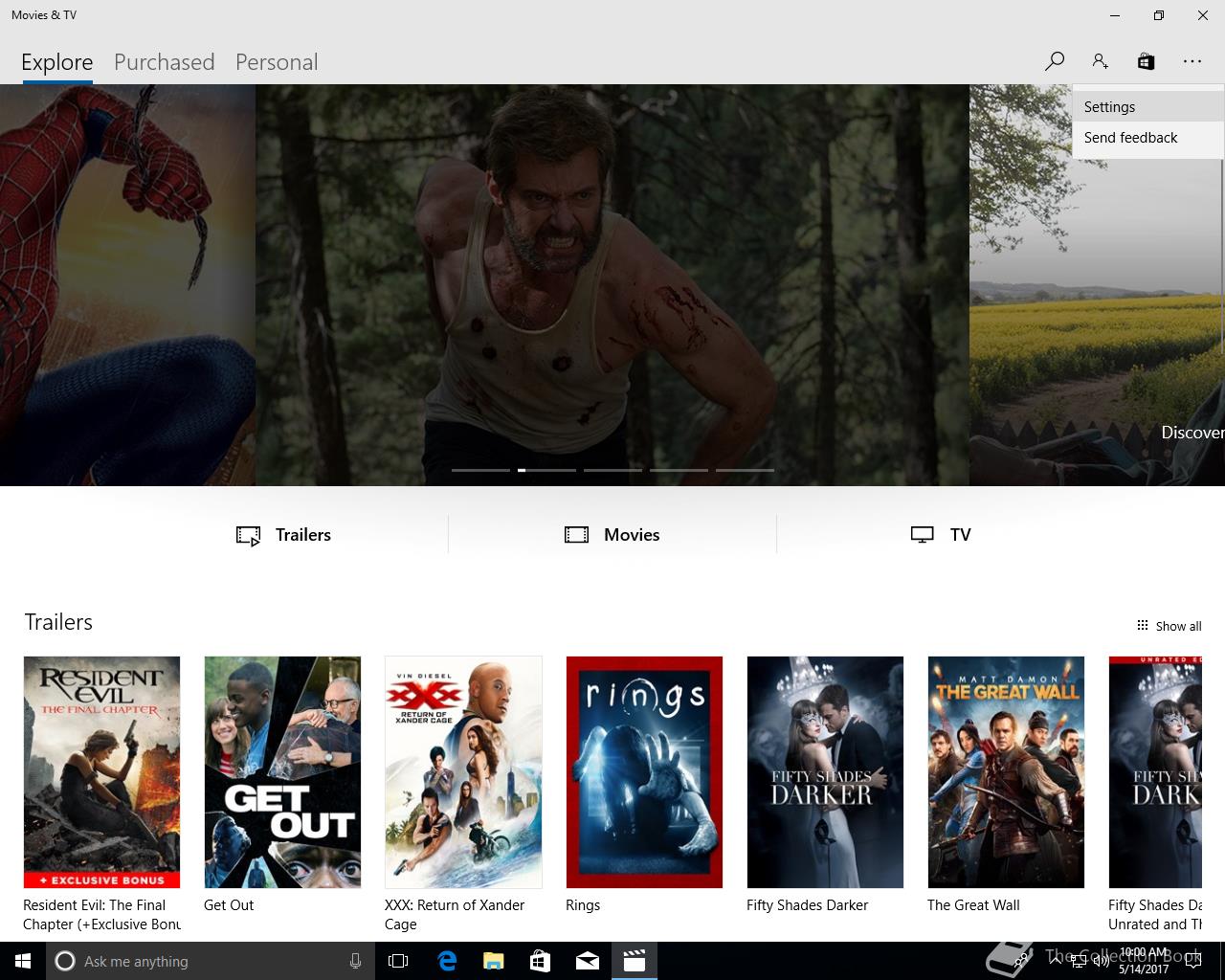Image resolution: width=1225 pixels, height=980 pixels.
Task: Click the Show all grid icon
Action: [1142, 626]
